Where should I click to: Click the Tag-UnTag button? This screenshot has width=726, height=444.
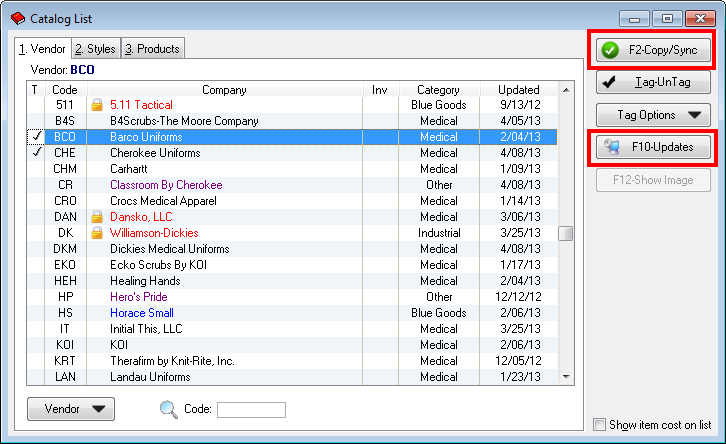(653, 82)
